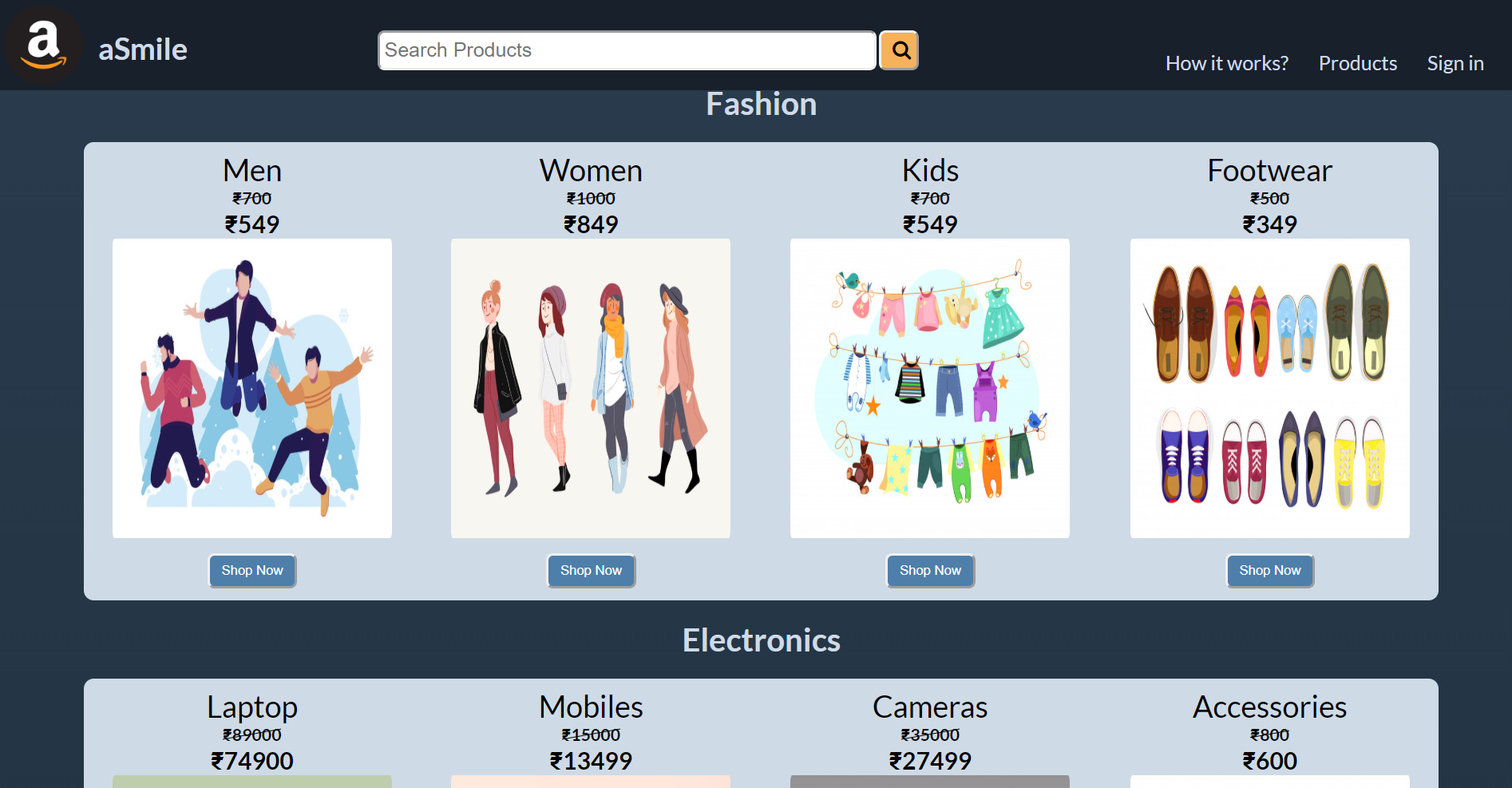Click the aSmile logo icon
Screen dimensions: 1512x788
click(x=42, y=46)
